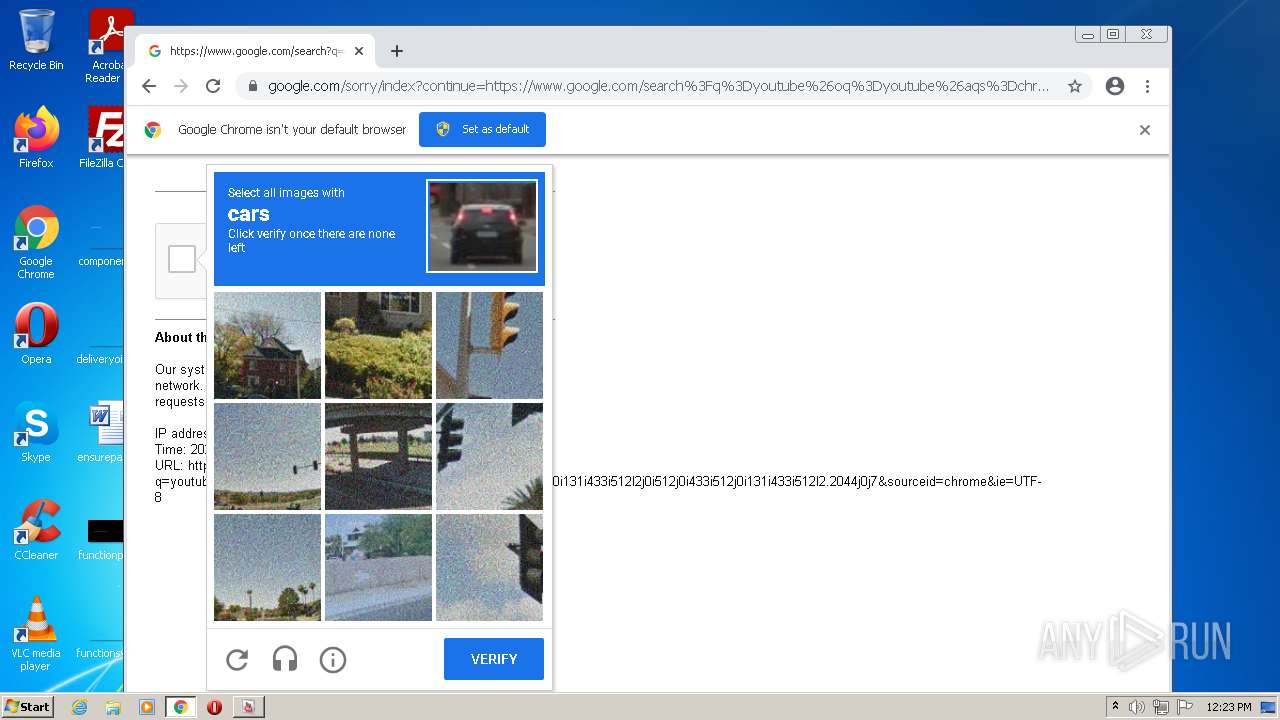Click the address bar URL
This screenshot has width=1280, height=720.
point(658,86)
